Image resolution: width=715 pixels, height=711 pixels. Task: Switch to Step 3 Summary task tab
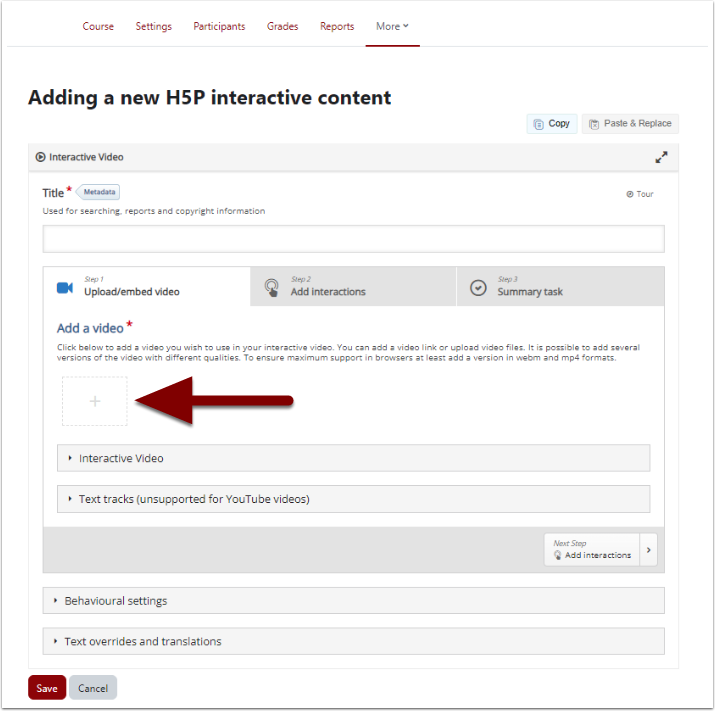click(x=560, y=287)
